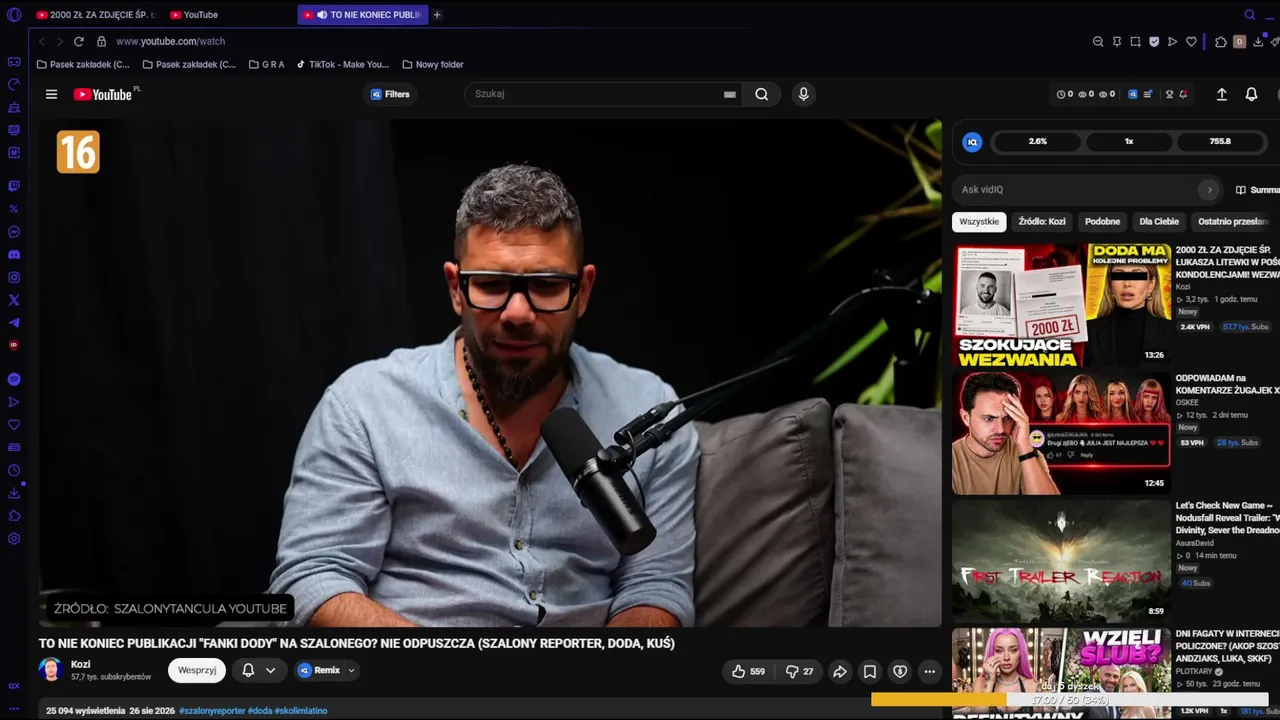Screen dimensions: 1280x720
Task: Open the heart bookmark icon in address bar
Action: [1191, 42]
